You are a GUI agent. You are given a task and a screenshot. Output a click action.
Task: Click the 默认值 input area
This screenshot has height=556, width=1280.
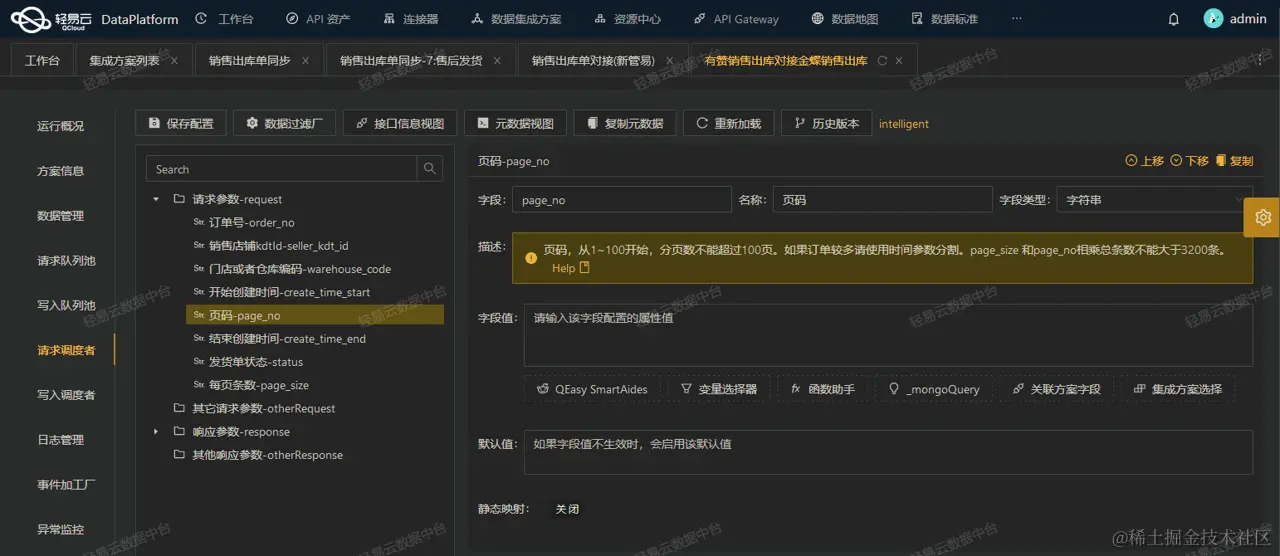pos(888,452)
